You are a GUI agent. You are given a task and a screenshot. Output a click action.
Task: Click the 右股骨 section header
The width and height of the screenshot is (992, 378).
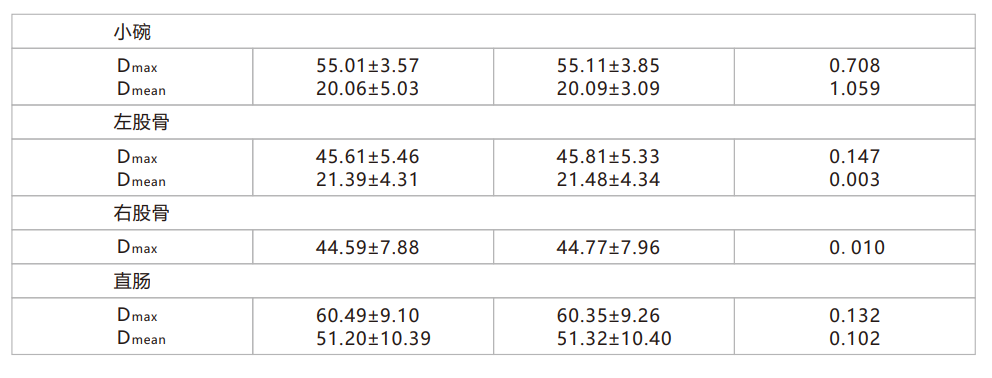(141, 213)
